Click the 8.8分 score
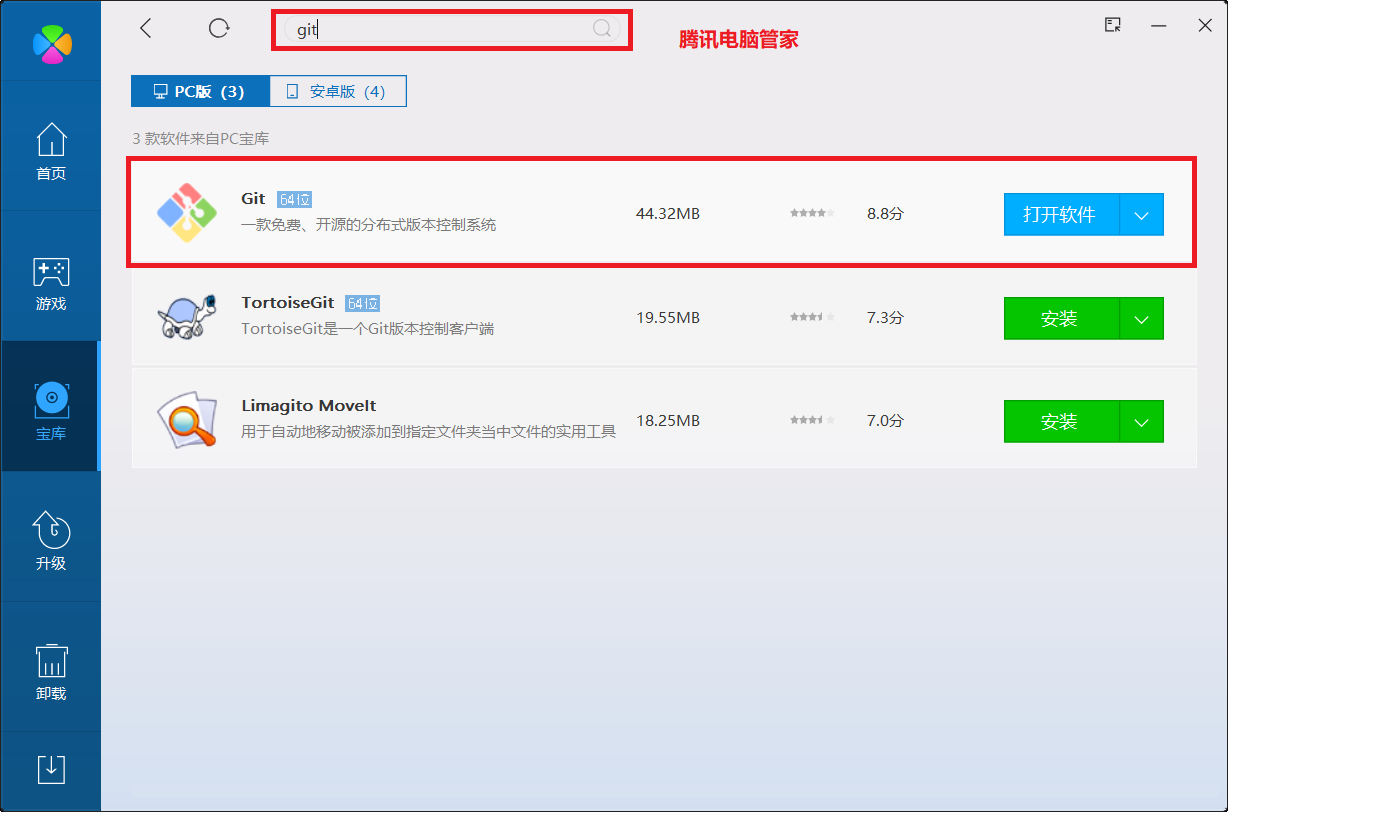The image size is (1383, 833). pos(885,213)
